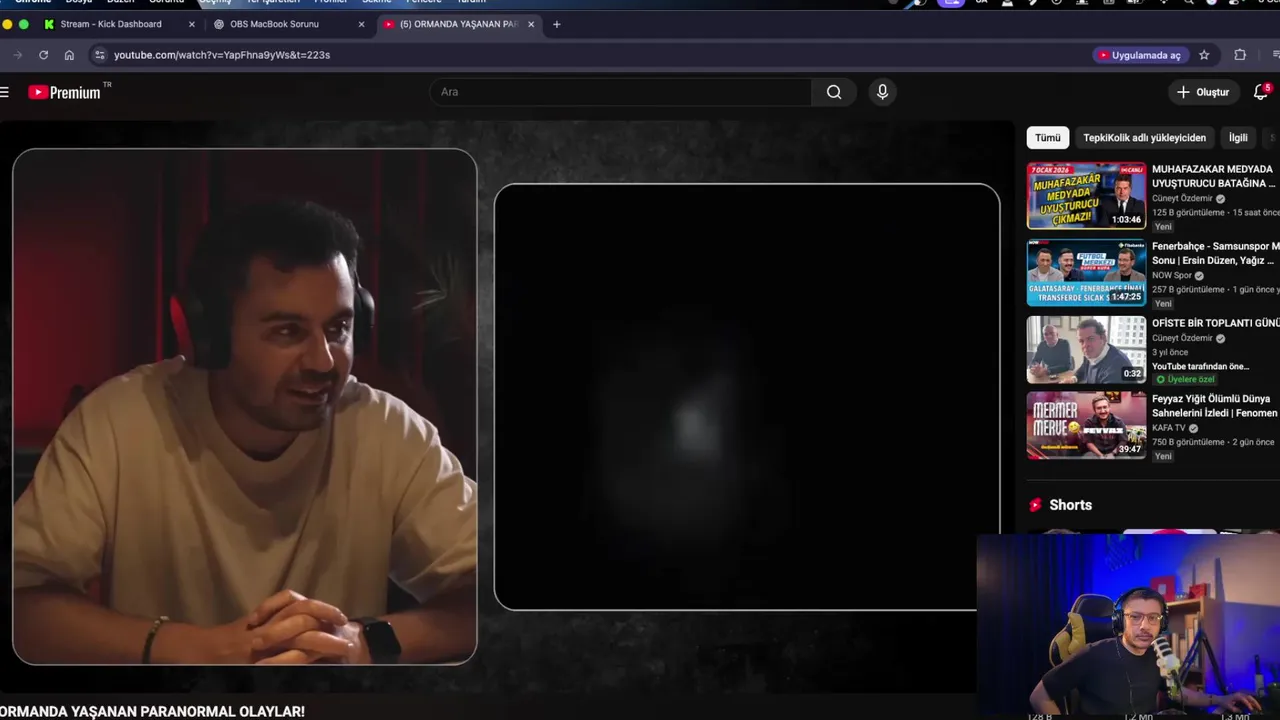Go to YouTube Premium home via logo

[x=66, y=92]
